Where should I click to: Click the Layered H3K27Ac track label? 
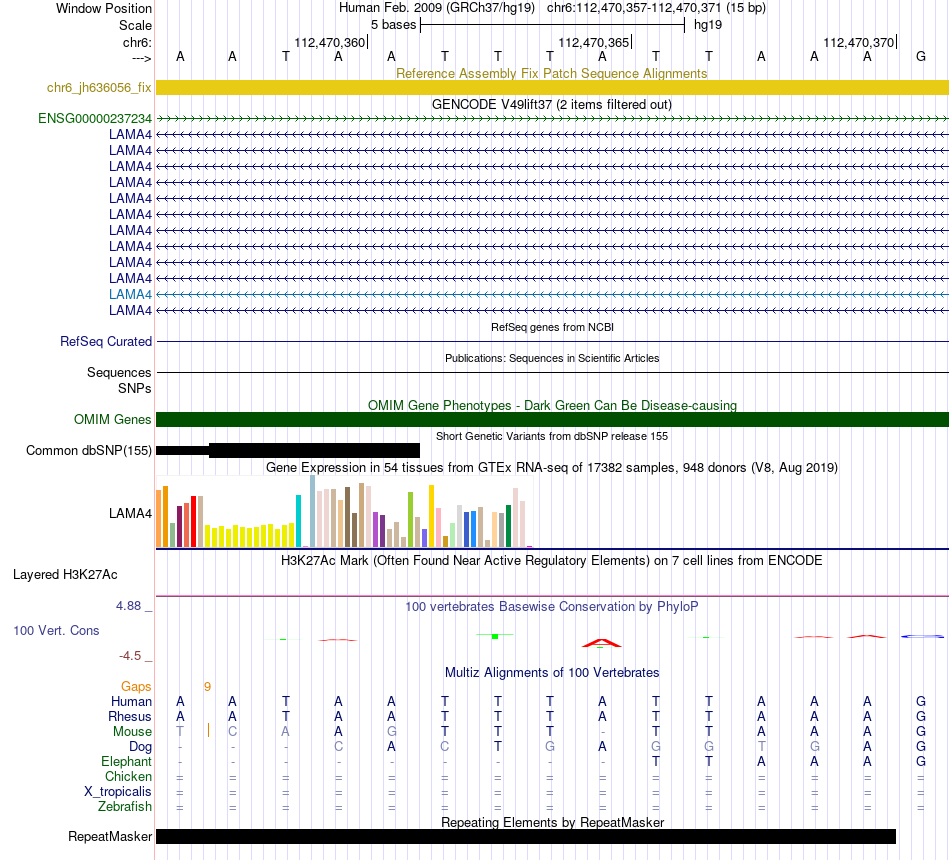65,575
